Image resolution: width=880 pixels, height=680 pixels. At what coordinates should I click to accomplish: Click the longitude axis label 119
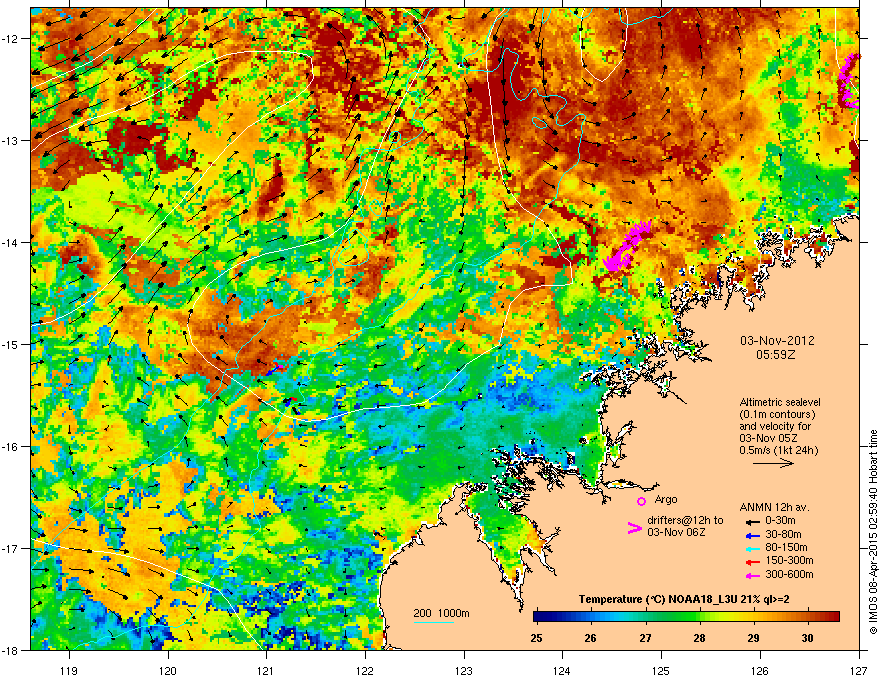point(69,670)
